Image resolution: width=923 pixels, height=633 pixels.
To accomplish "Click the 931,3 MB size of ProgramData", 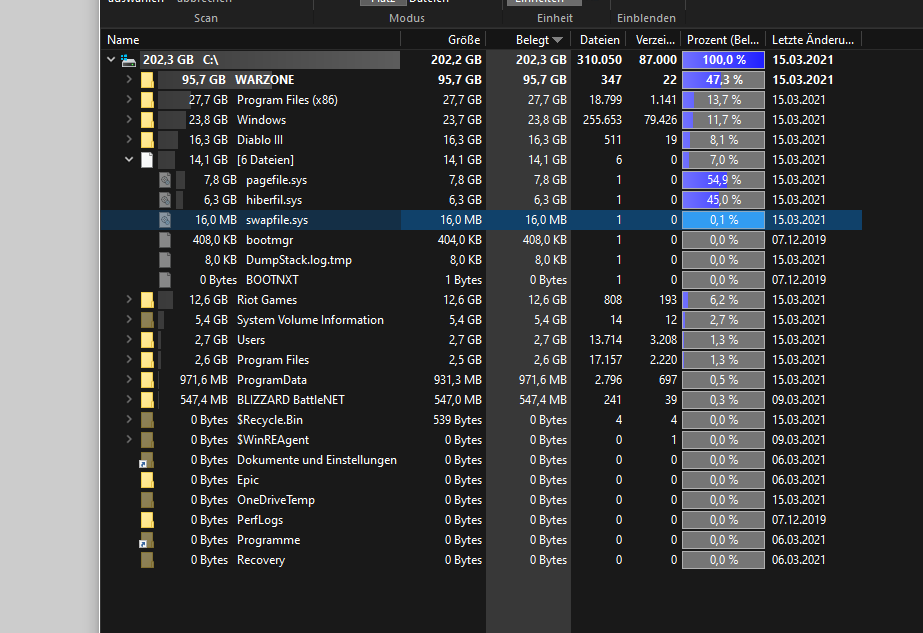I will [x=457, y=380].
